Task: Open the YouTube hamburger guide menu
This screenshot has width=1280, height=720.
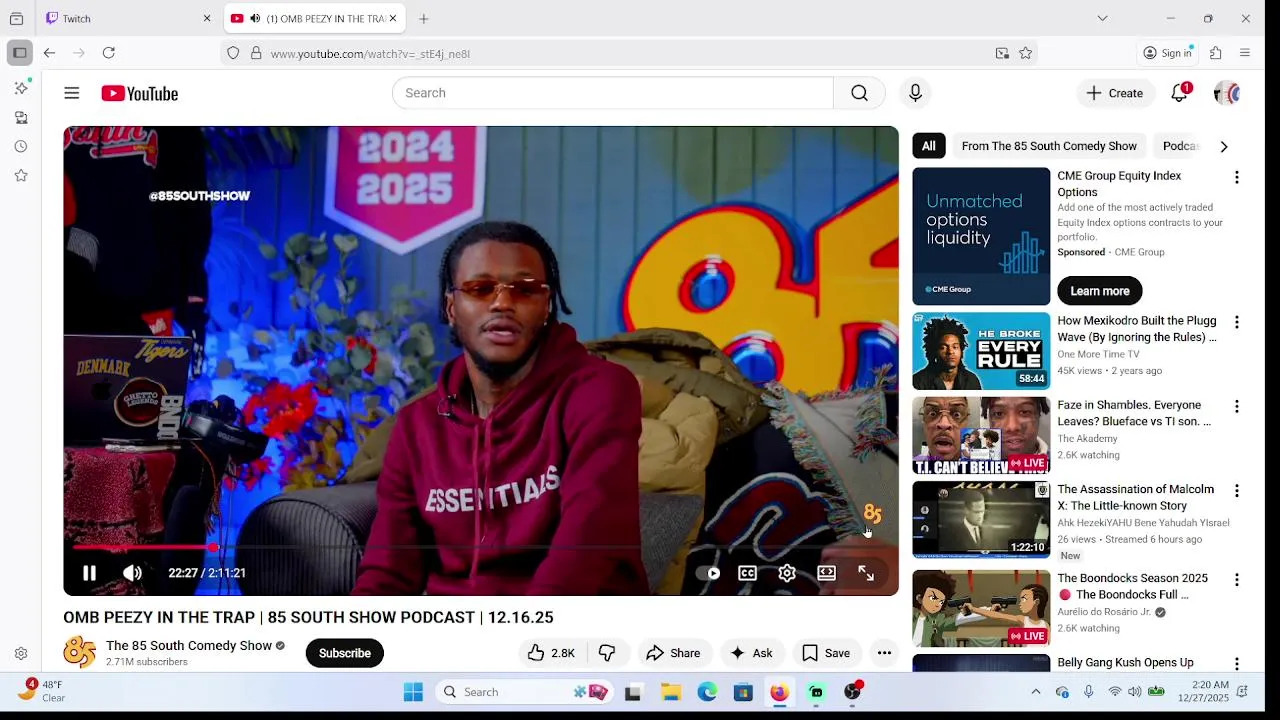Action: [x=72, y=93]
